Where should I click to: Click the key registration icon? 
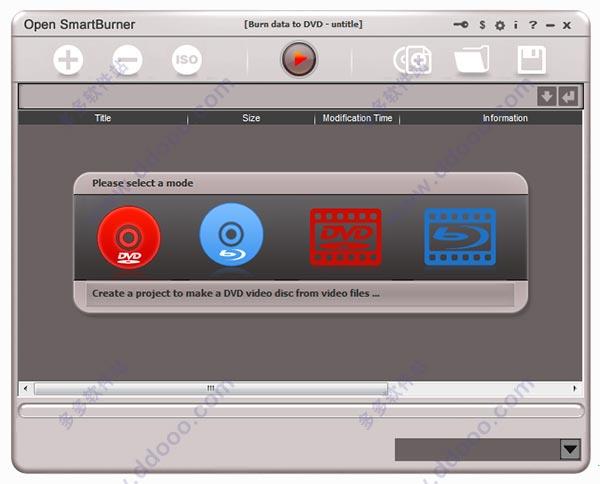tap(461, 25)
